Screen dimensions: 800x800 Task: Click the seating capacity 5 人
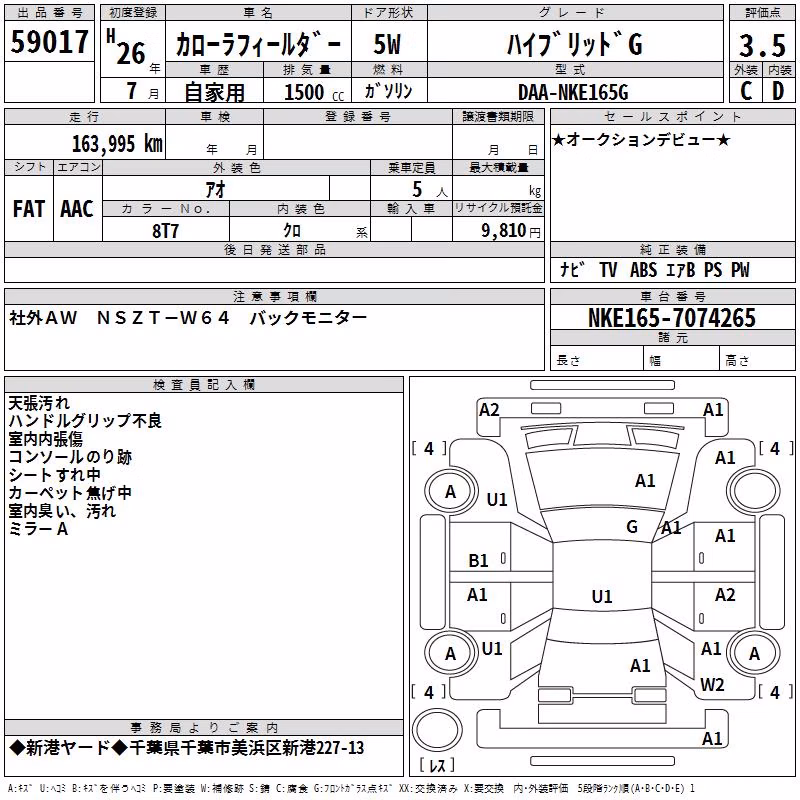(429, 190)
